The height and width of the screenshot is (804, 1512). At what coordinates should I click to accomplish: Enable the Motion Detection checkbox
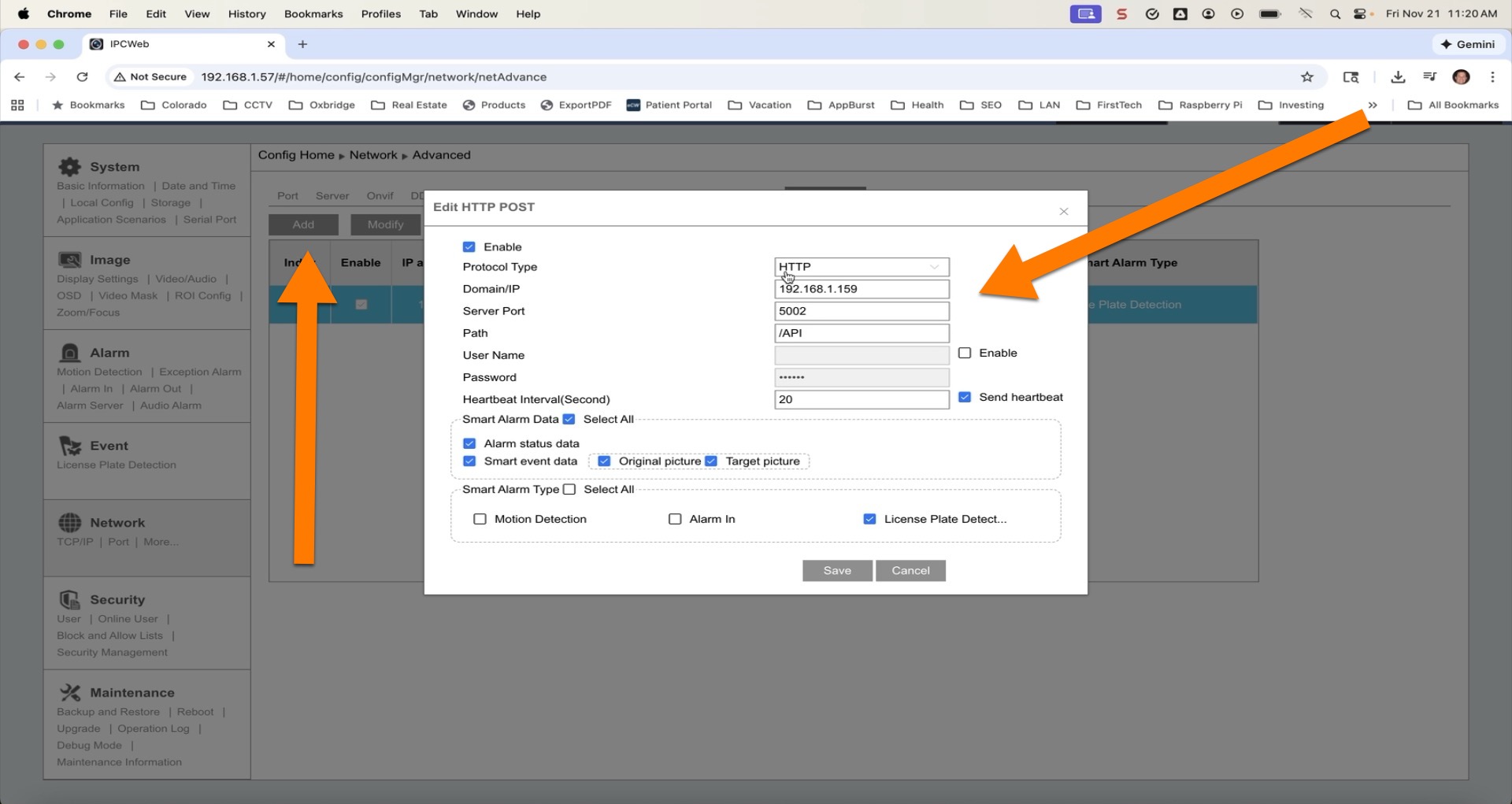pyautogui.click(x=480, y=519)
